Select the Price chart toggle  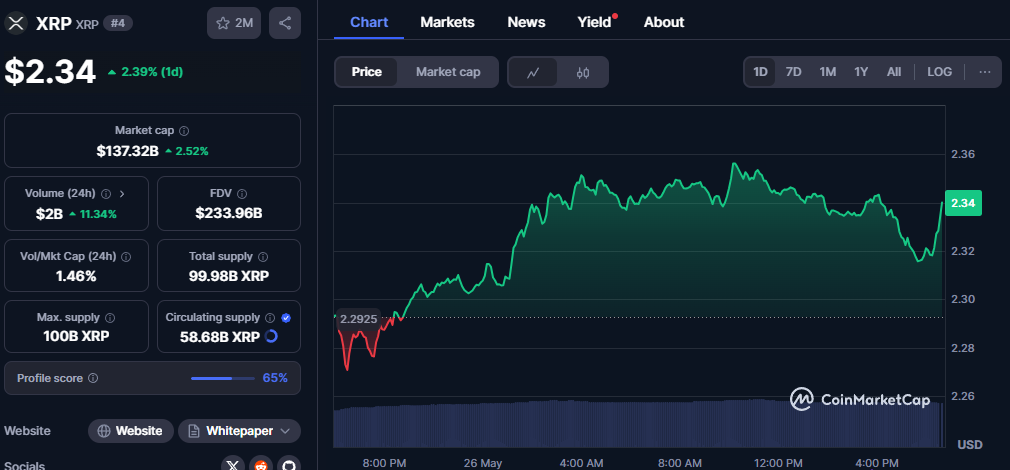click(x=367, y=72)
